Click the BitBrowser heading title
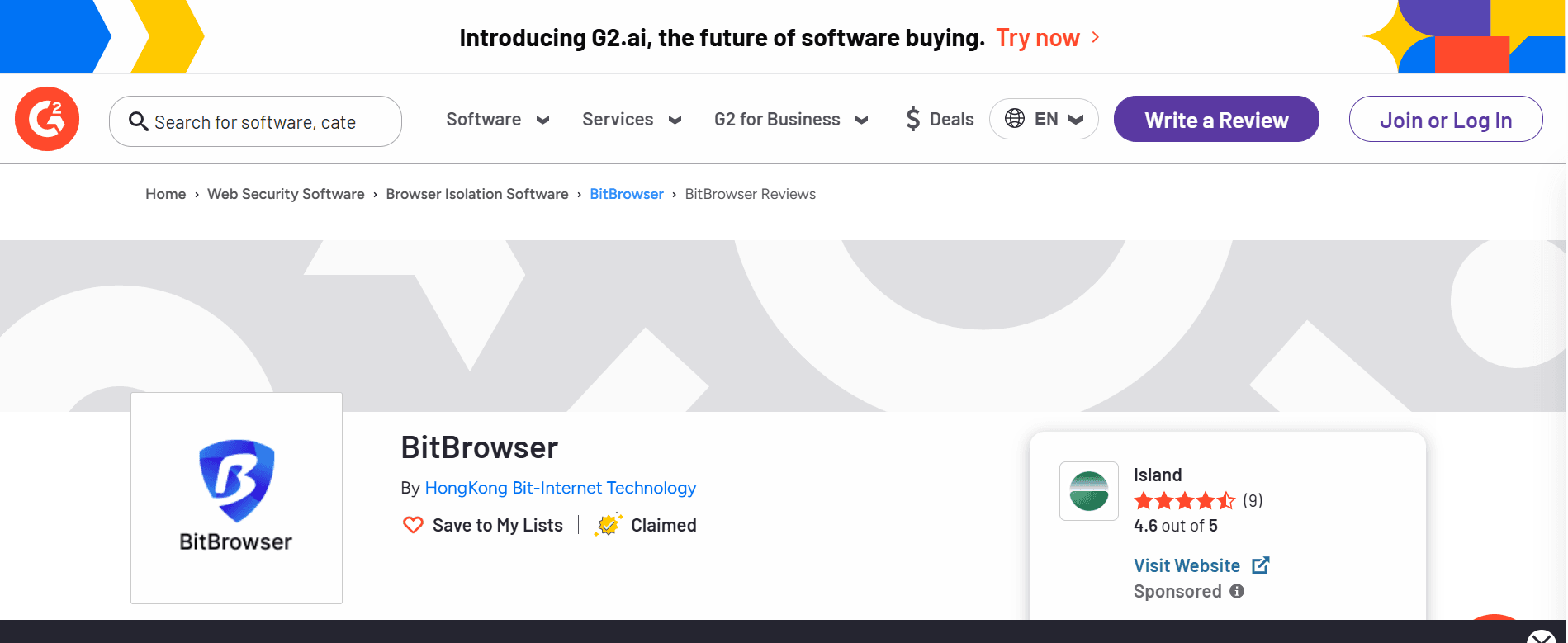This screenshot has width=1568, height=643. (480, 447)
